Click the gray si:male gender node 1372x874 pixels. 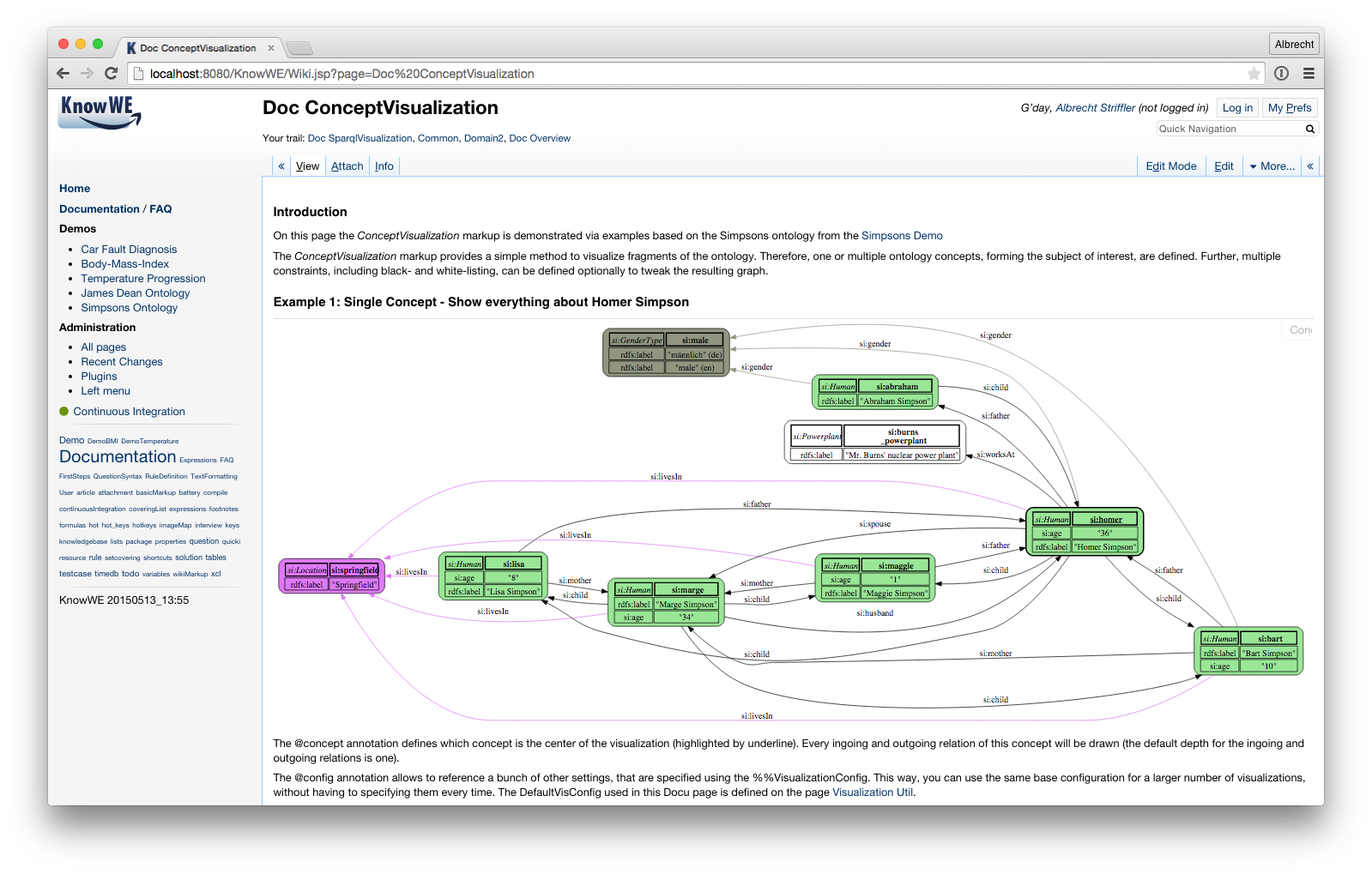666,353
